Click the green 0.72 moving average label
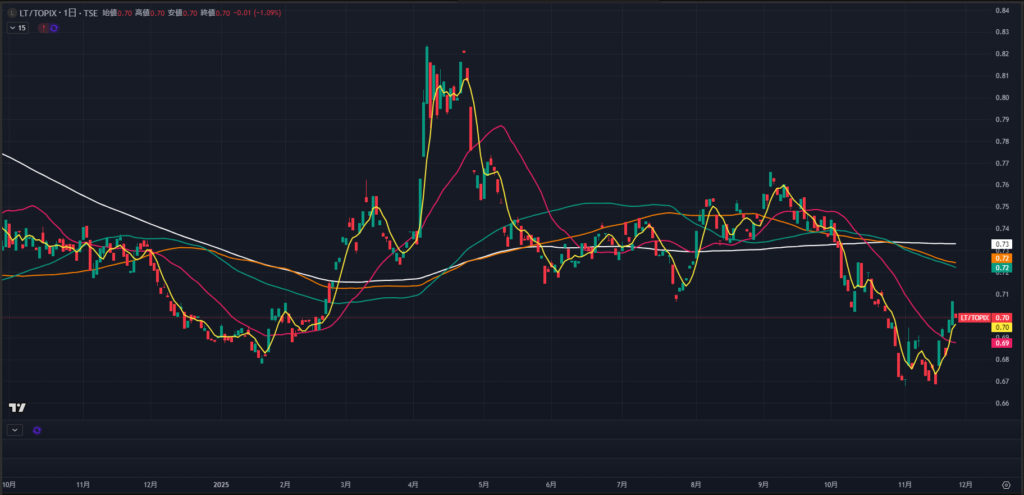The height and width of the screenshot is (495, 1024). [x=1003, y=268]
